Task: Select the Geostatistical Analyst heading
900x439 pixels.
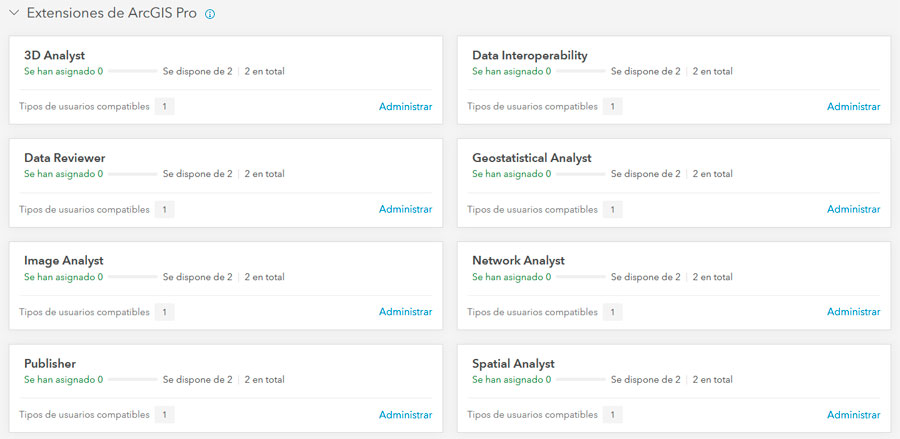Action: pyautogui.click(x=532, y=158)
